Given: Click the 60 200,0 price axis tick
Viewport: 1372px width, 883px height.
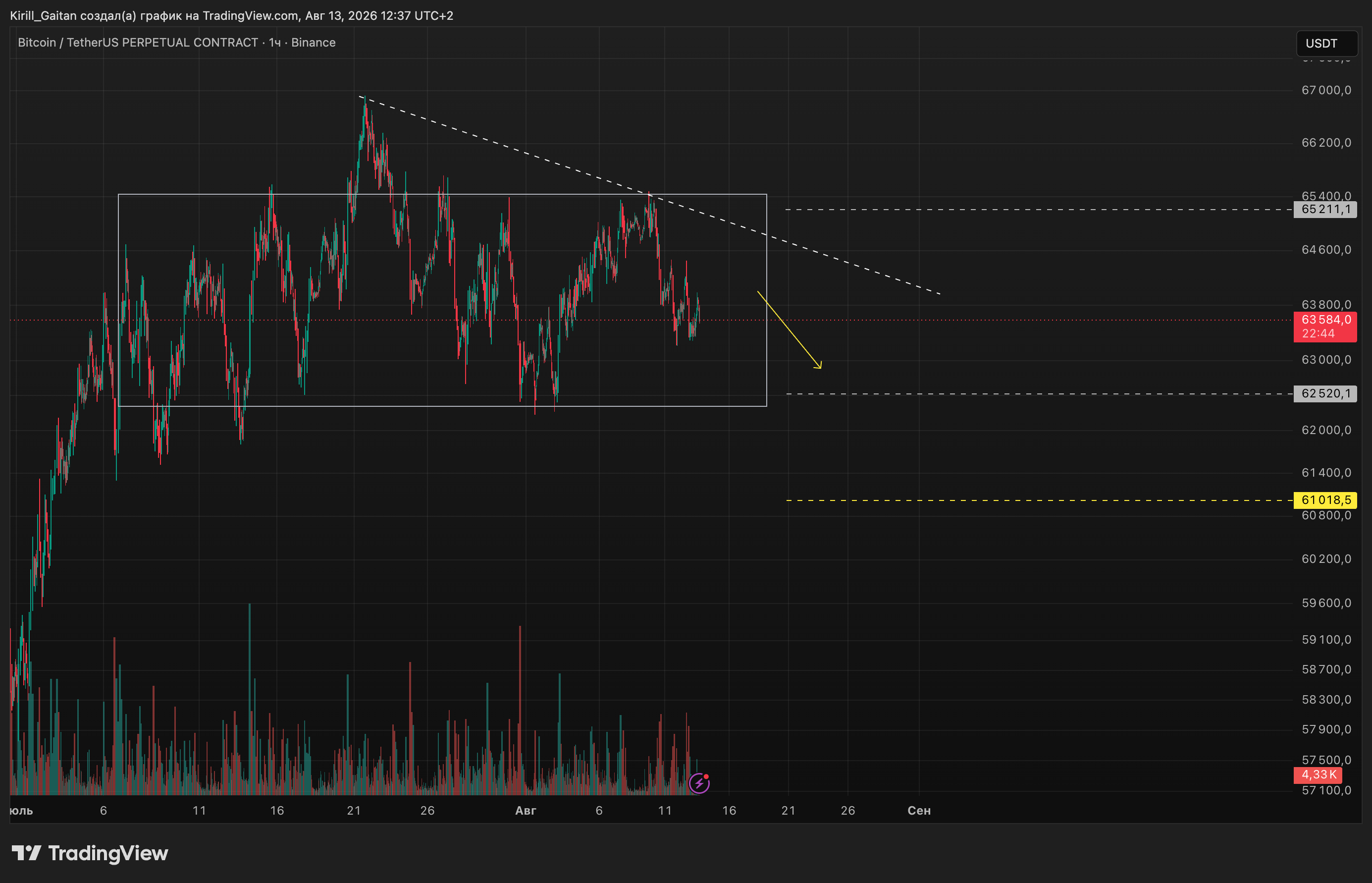Looking at the screenshot, I should pos(1326,558).
